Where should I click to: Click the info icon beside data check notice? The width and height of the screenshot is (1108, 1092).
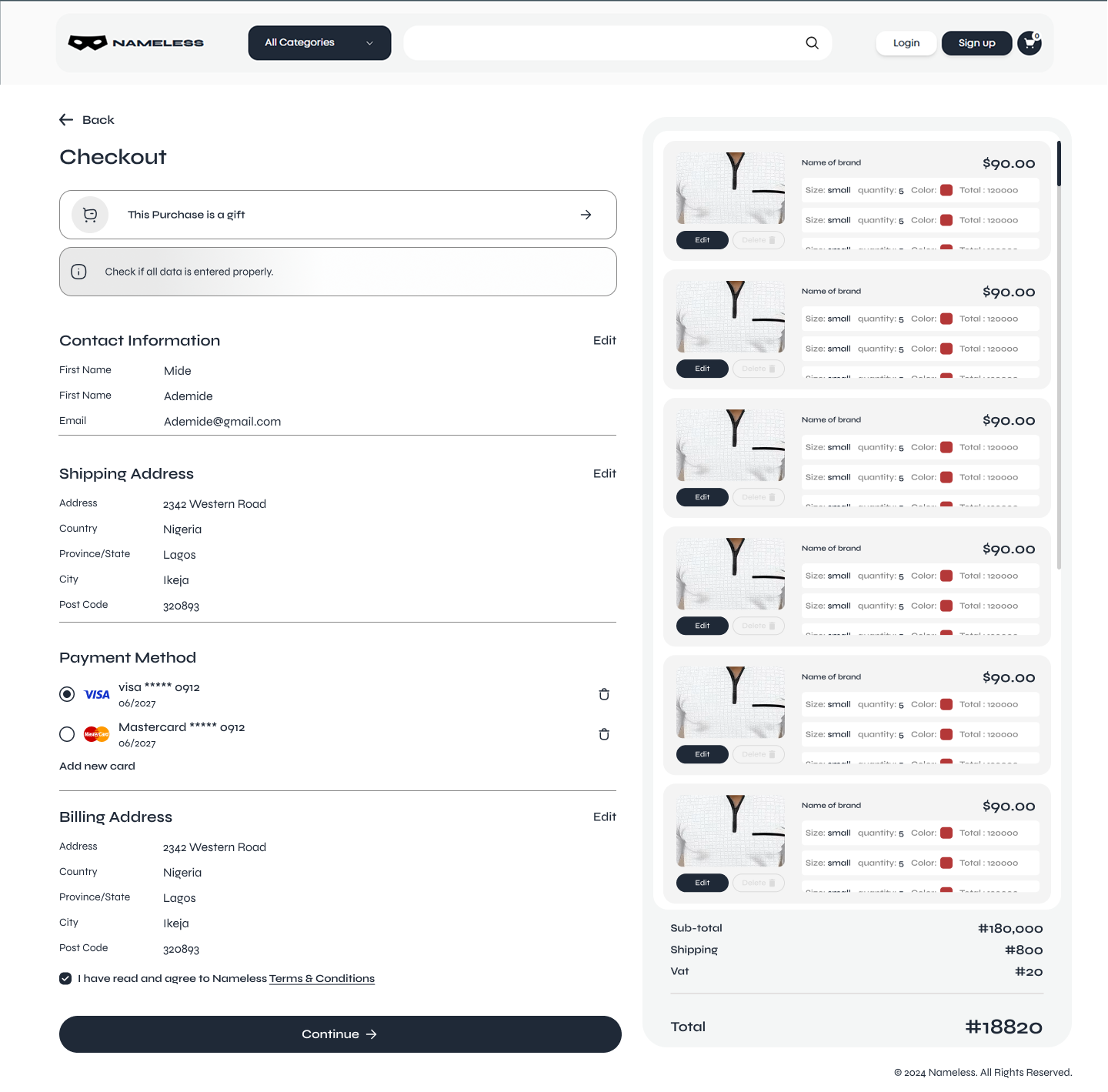coord(78,272)
